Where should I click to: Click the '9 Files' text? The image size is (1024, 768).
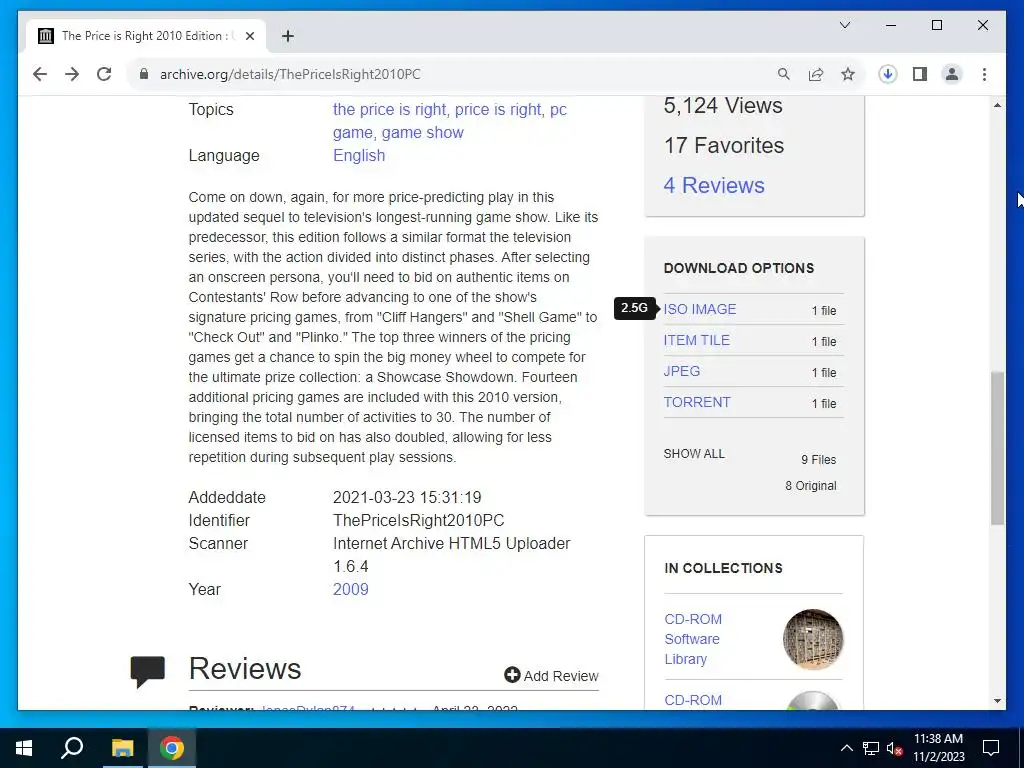pos(818,460)
